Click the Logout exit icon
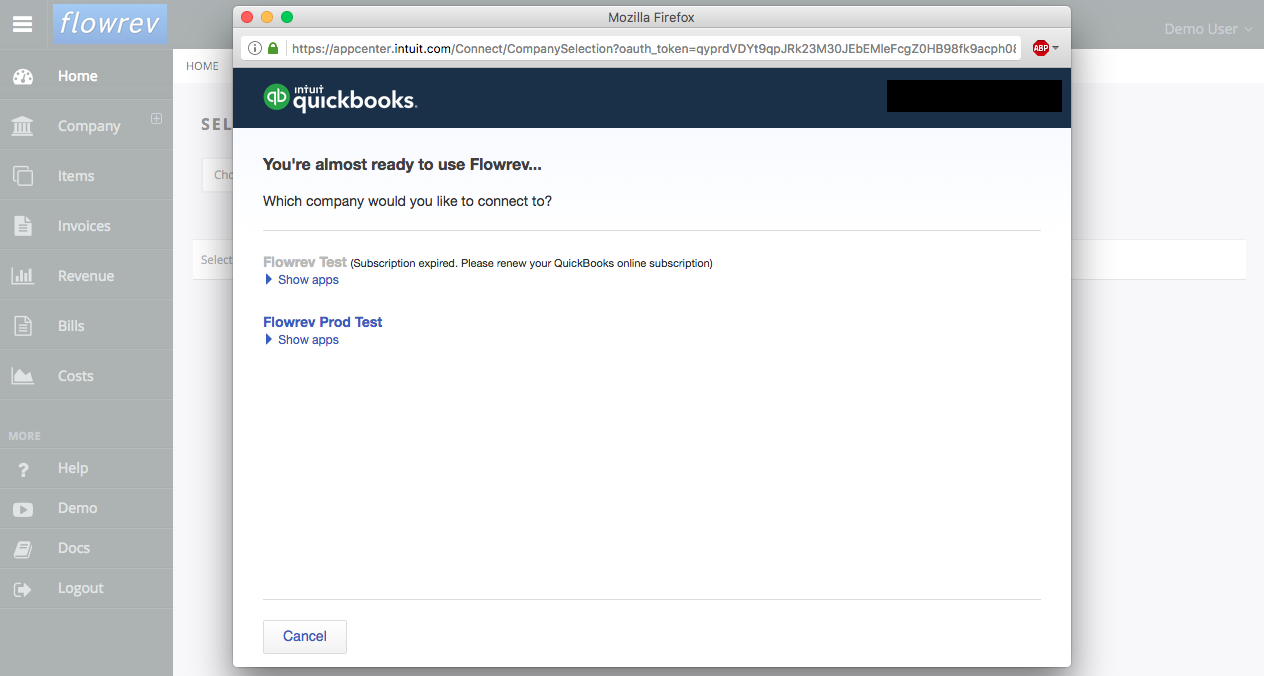Screen dimensions: 1264x676 pos(23,589)
